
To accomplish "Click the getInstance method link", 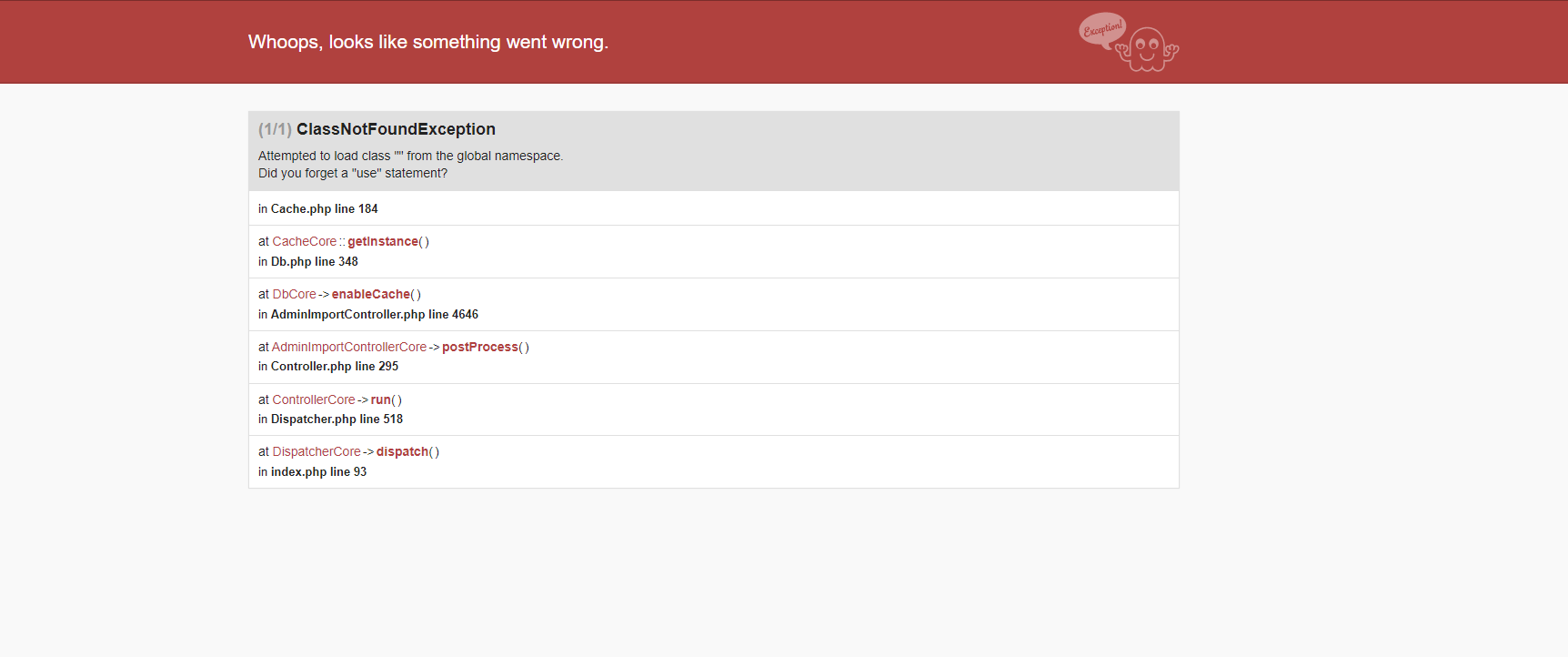I will (x=383, y=242).
